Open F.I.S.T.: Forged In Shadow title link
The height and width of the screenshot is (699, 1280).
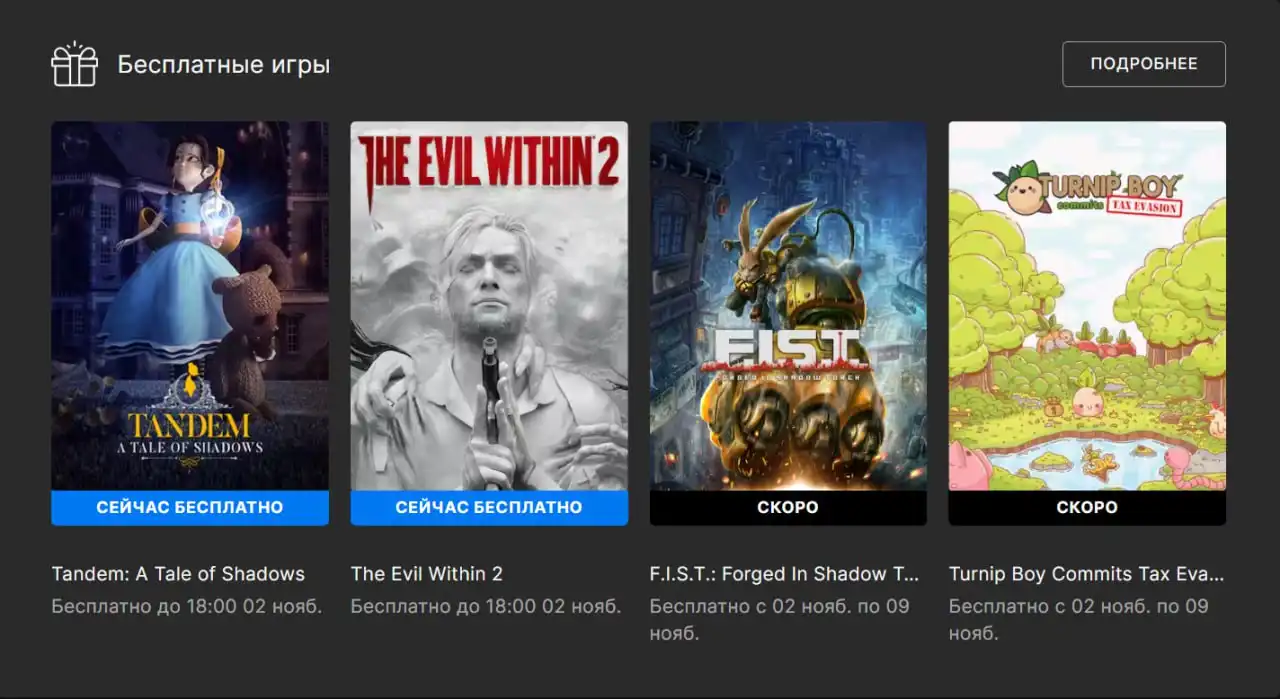pos(784,574)
